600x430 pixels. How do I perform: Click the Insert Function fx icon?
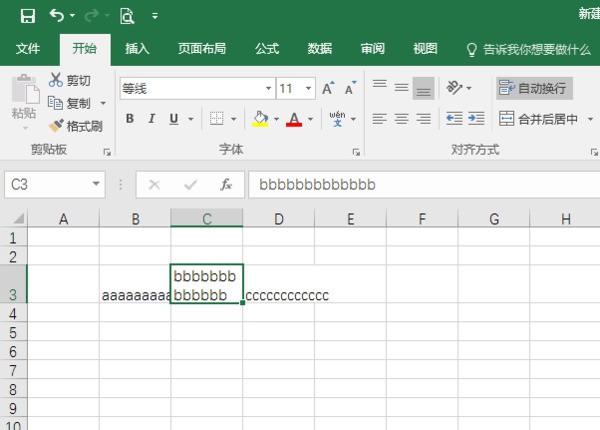pos(226,185)
